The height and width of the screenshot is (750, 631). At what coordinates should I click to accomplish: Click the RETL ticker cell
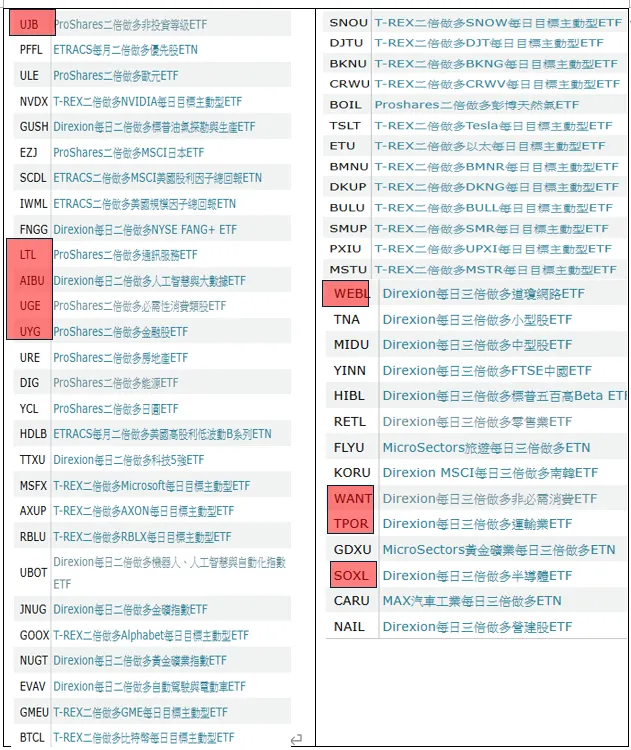[350, 422]
